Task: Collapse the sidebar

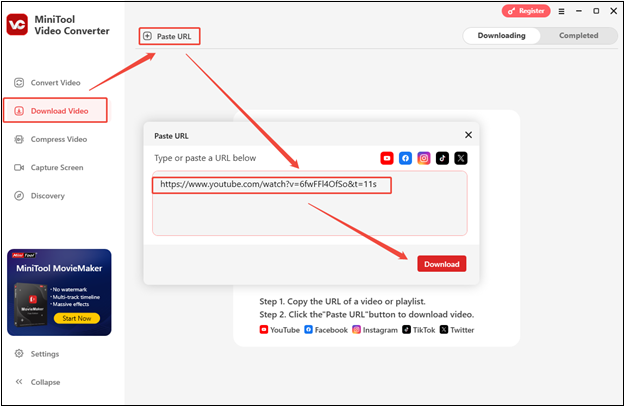Action: point(37,382)
